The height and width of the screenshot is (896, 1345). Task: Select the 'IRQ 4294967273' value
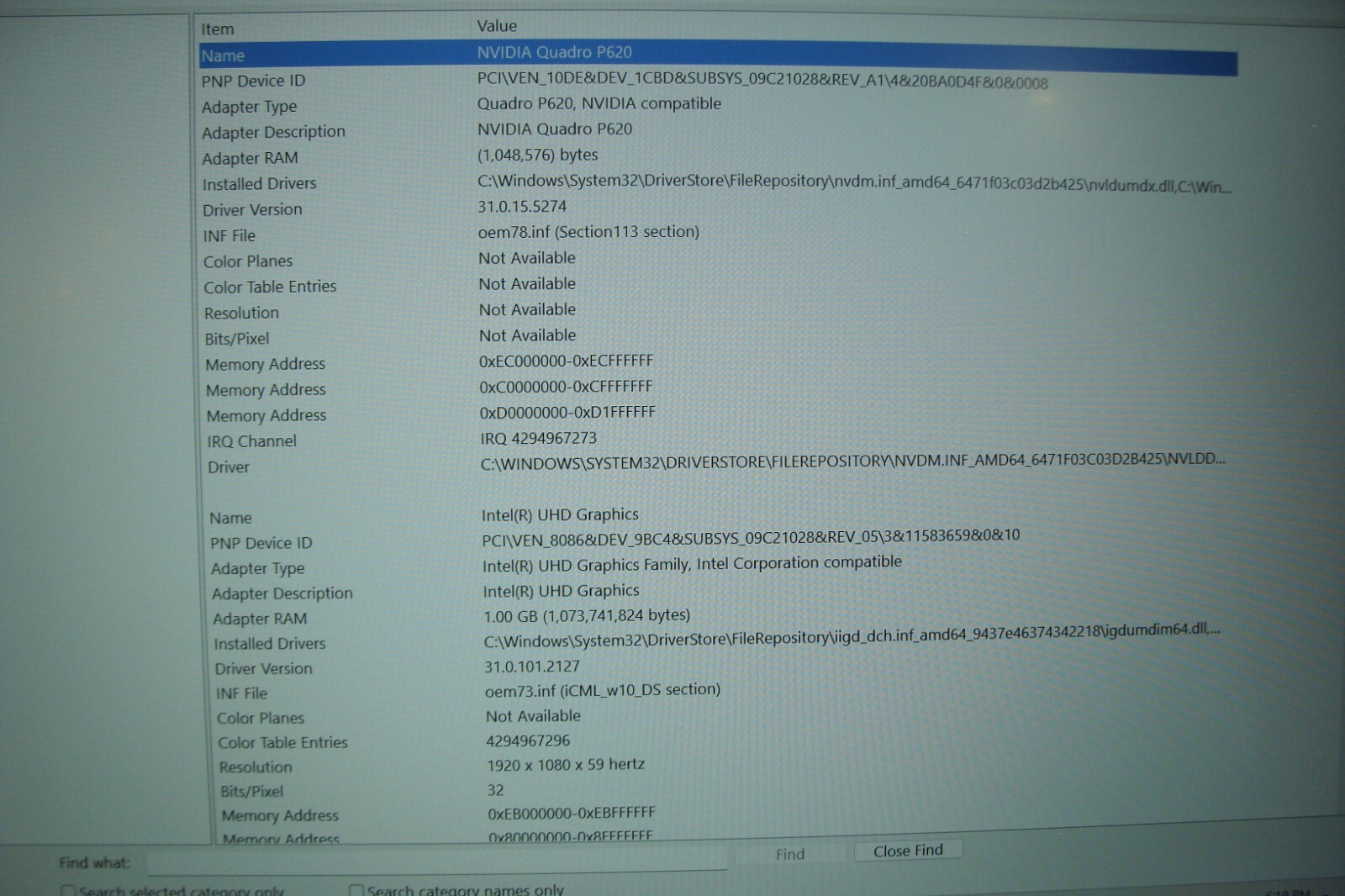pos(538,438)
